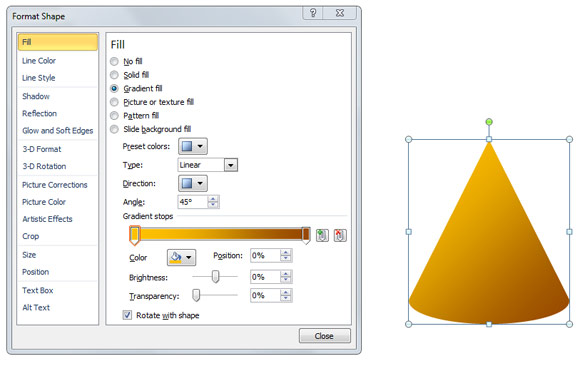Click the cone's top-right selection handle
Screen dimensions: 580x366
pos(570,140)
